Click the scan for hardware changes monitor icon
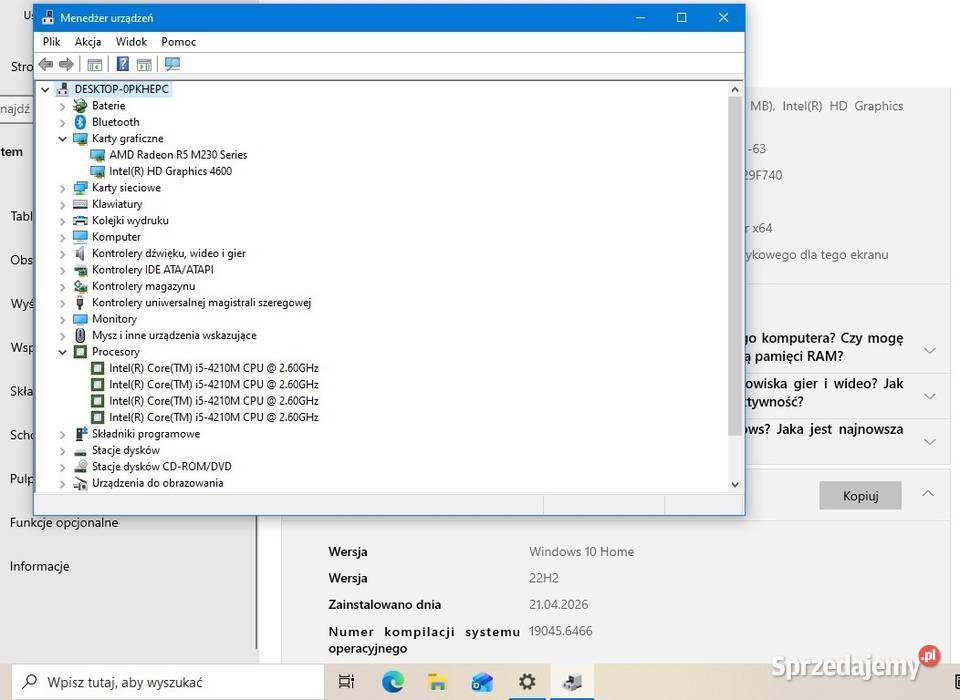 pyautogui.click(x=173, y=64)
